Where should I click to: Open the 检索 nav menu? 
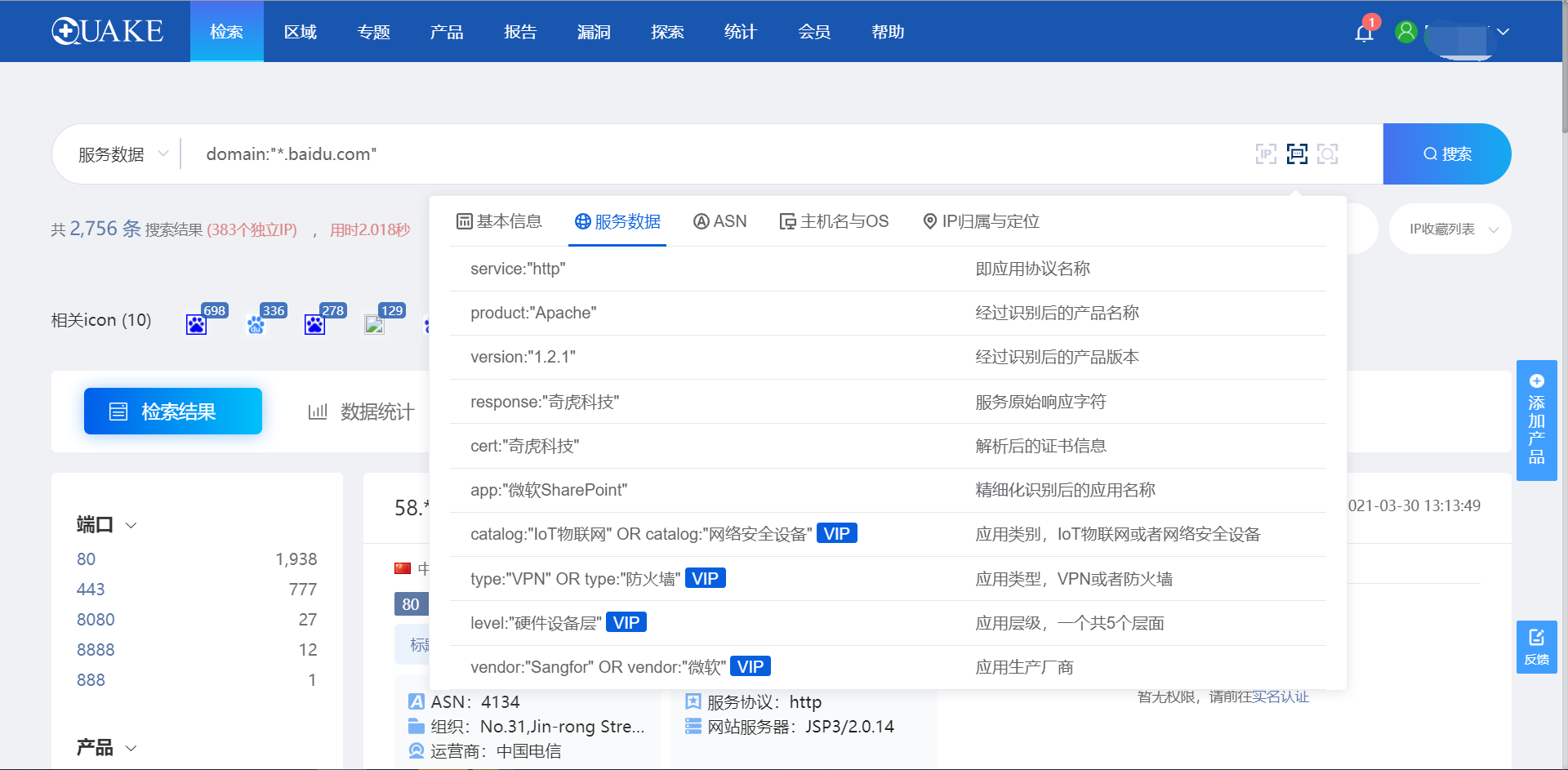tap(227, 31)
